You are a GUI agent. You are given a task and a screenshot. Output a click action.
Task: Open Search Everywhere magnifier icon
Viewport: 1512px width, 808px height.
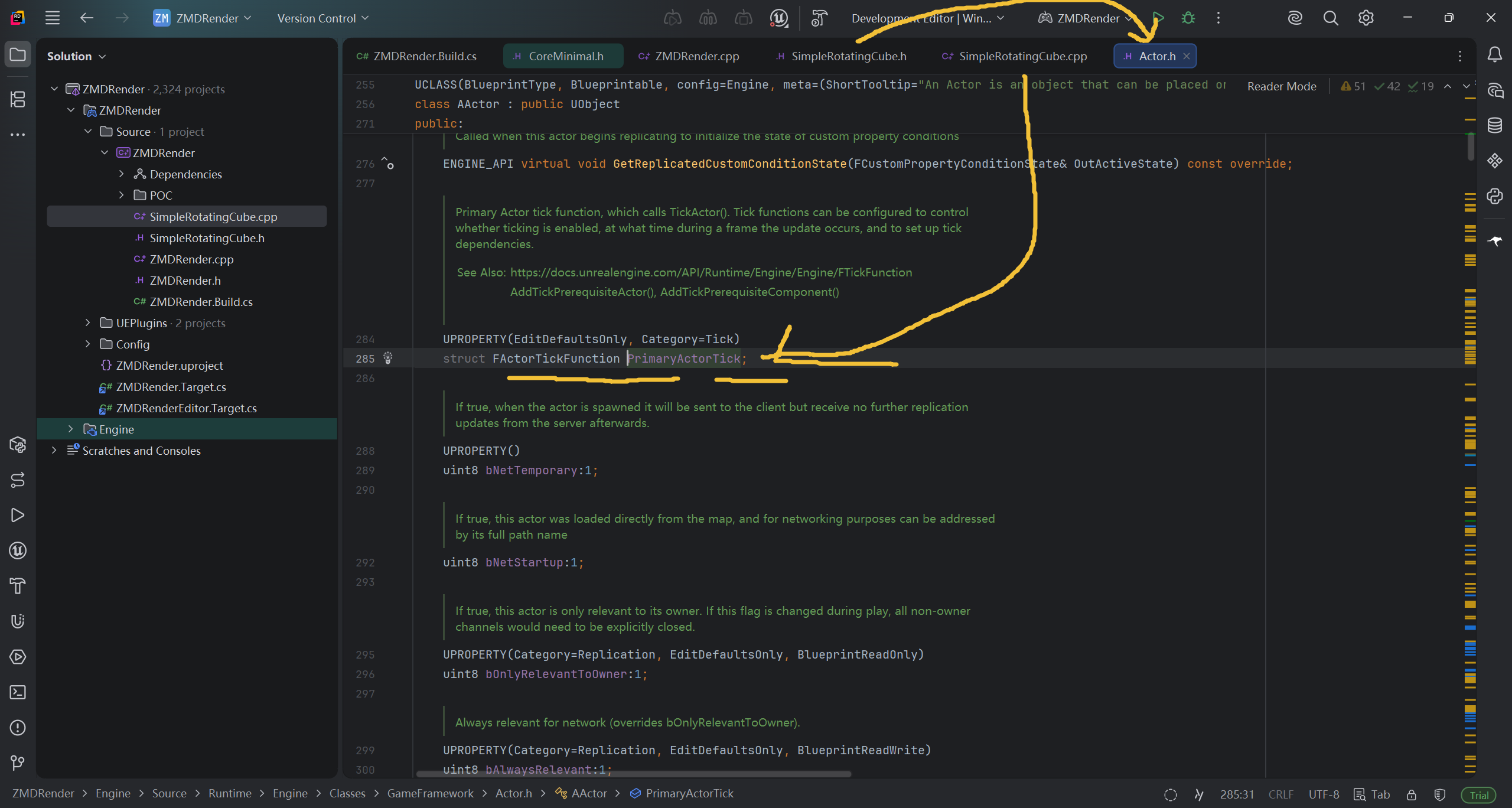coord(1330,18)
